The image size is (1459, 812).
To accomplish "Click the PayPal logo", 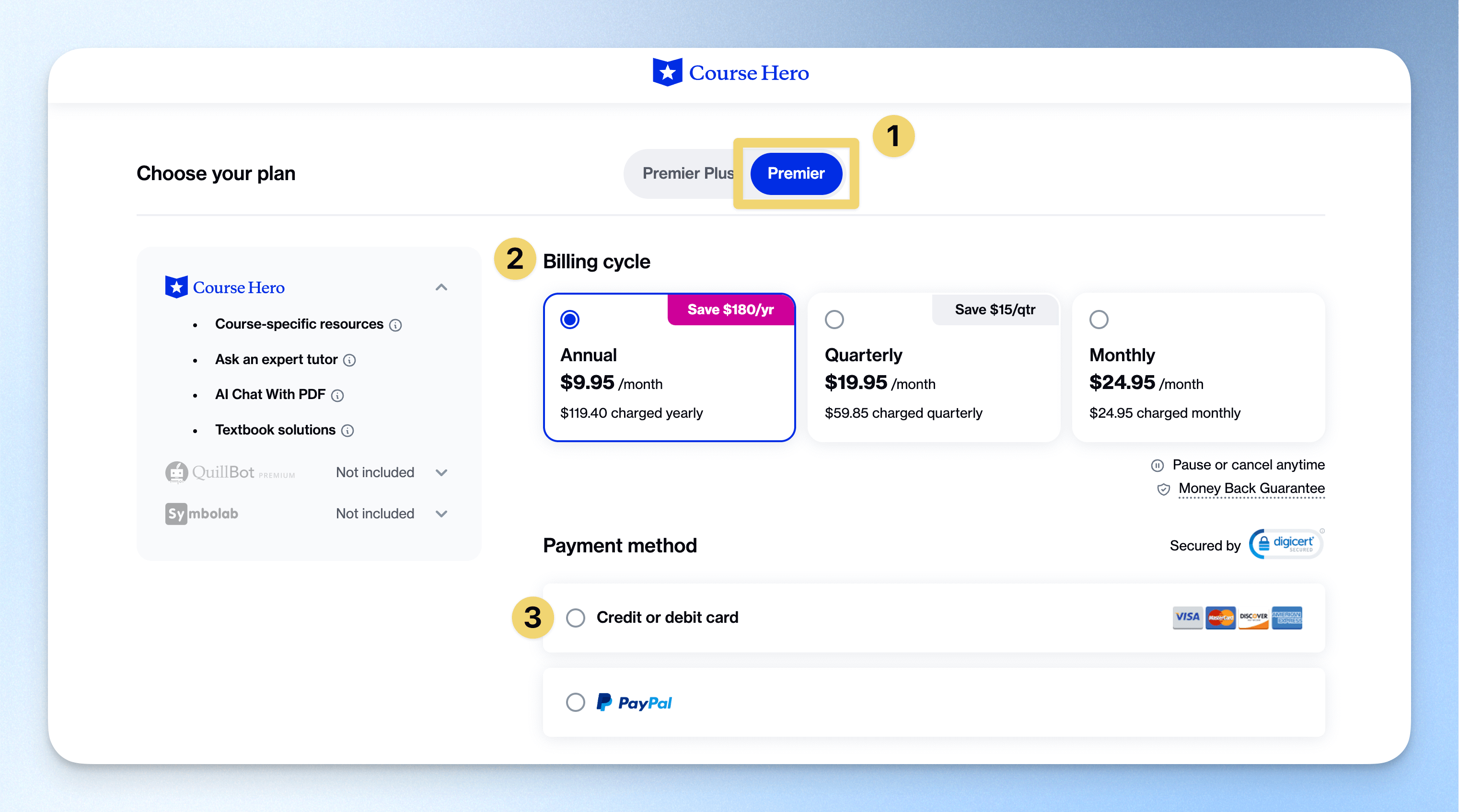I will (x=634, y=703).
